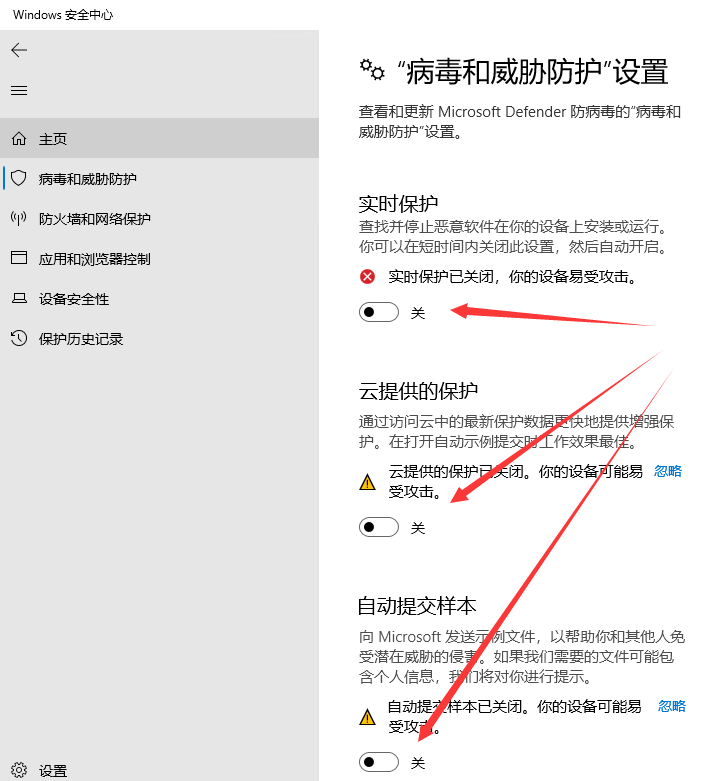This screenshot has width=701, height=781.
Task: Click 忽略 for the 自动提交样本 warning
Action: tap(672, 706)
